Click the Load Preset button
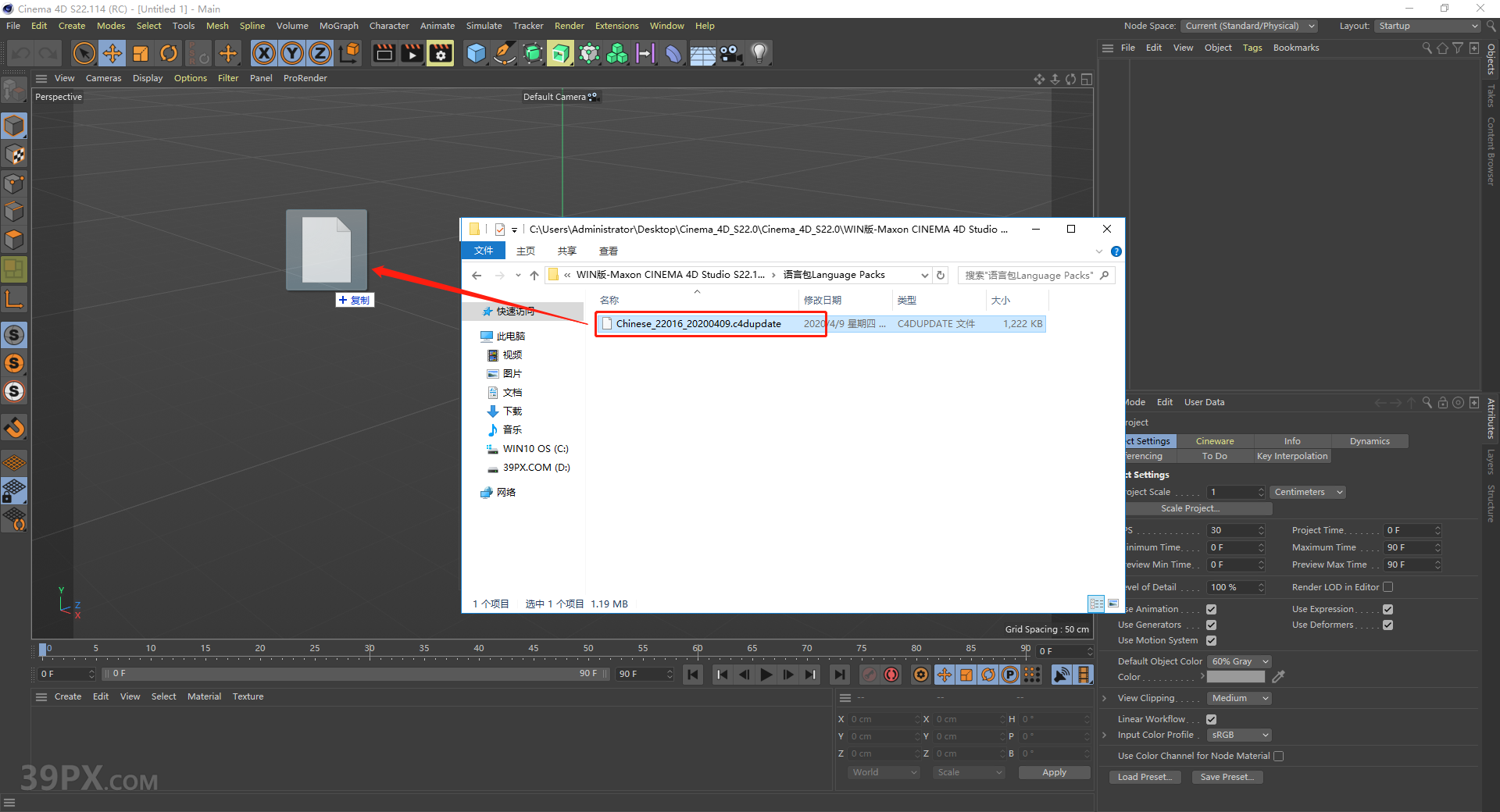Image resolution: width=1500 pixels, height=812 pixels. (1144, 776)
